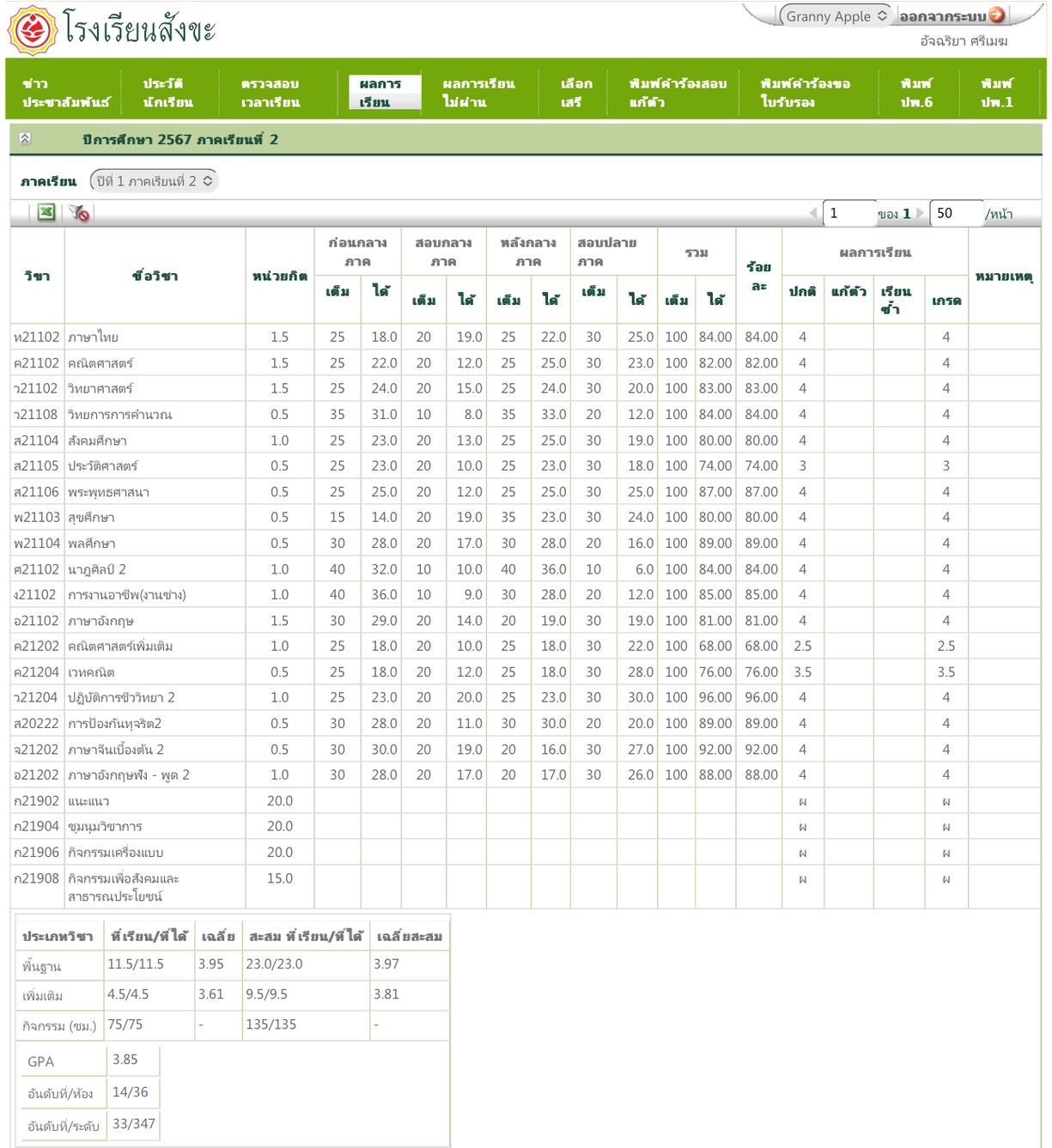The image size is (1052, 1148).
Task: Go to the previous page arrow
Action: [x=813, y=213]
